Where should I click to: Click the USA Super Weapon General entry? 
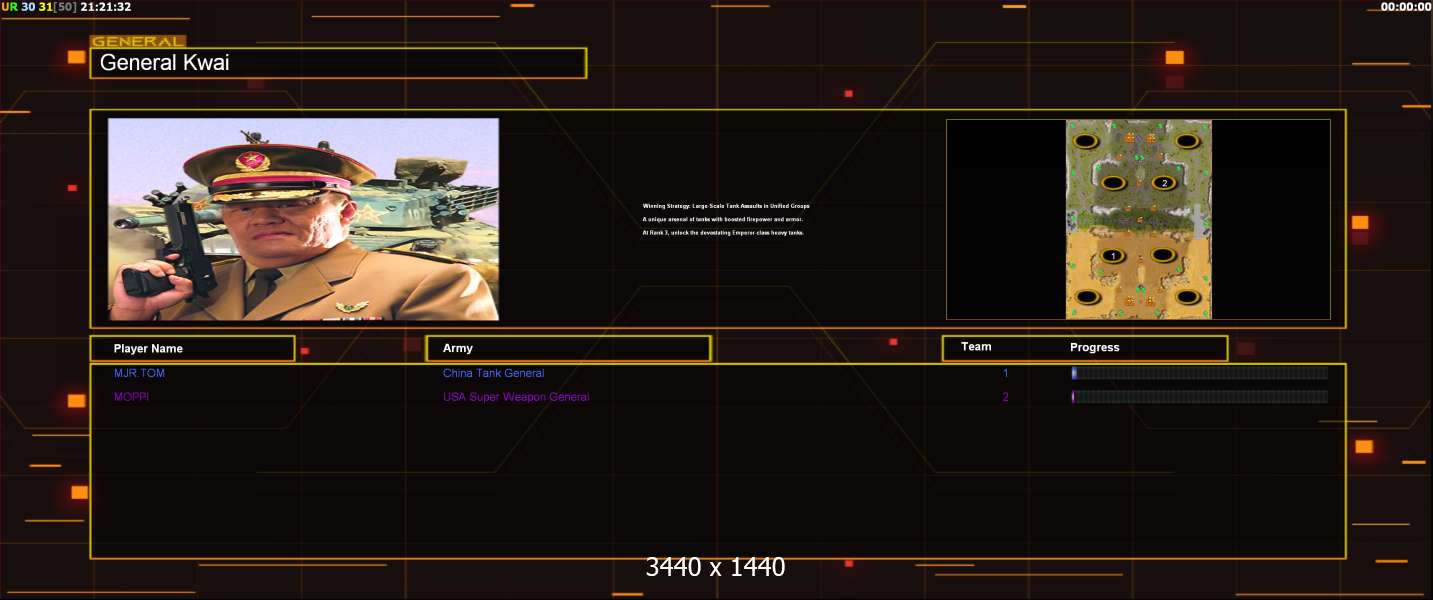516,397
